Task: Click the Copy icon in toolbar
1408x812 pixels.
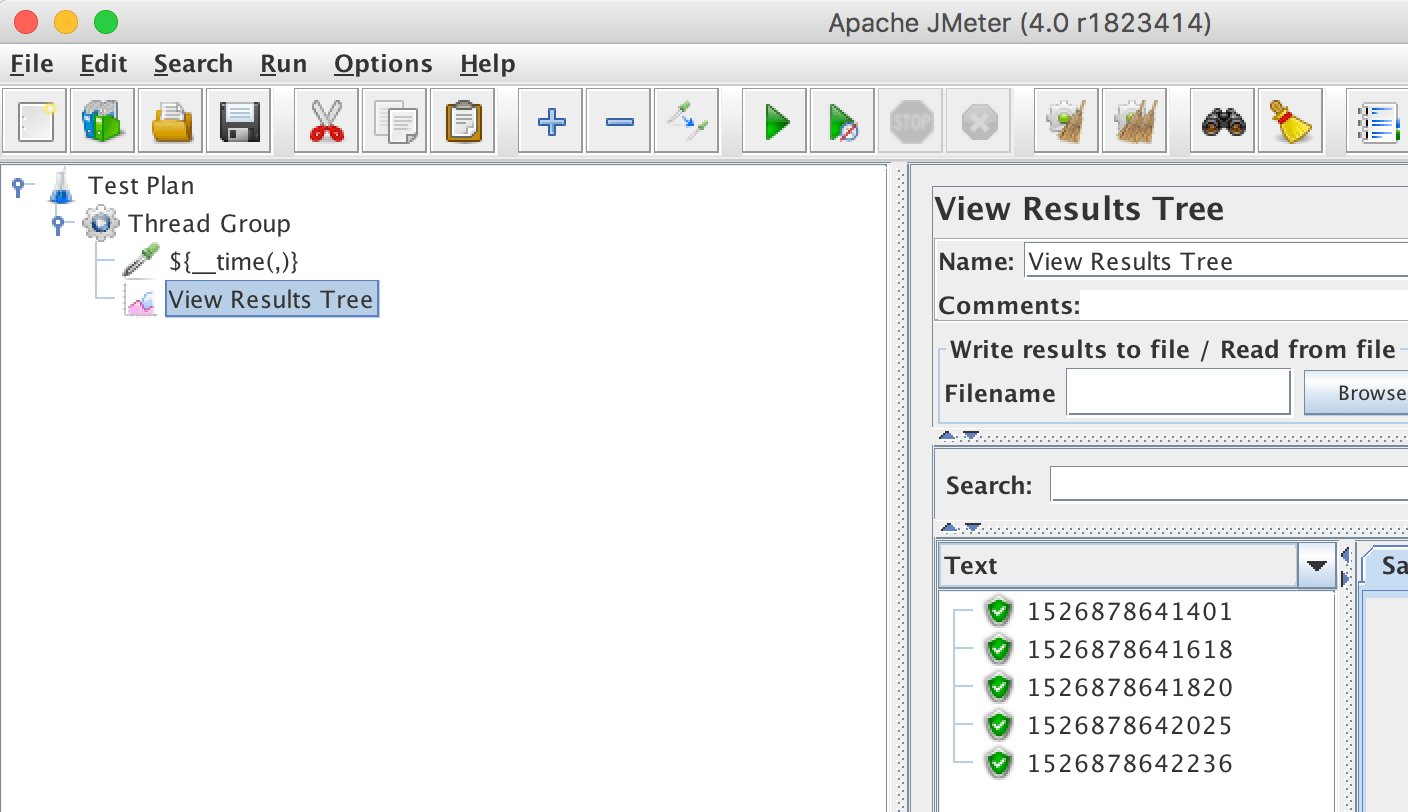Action: click(394, 121)
